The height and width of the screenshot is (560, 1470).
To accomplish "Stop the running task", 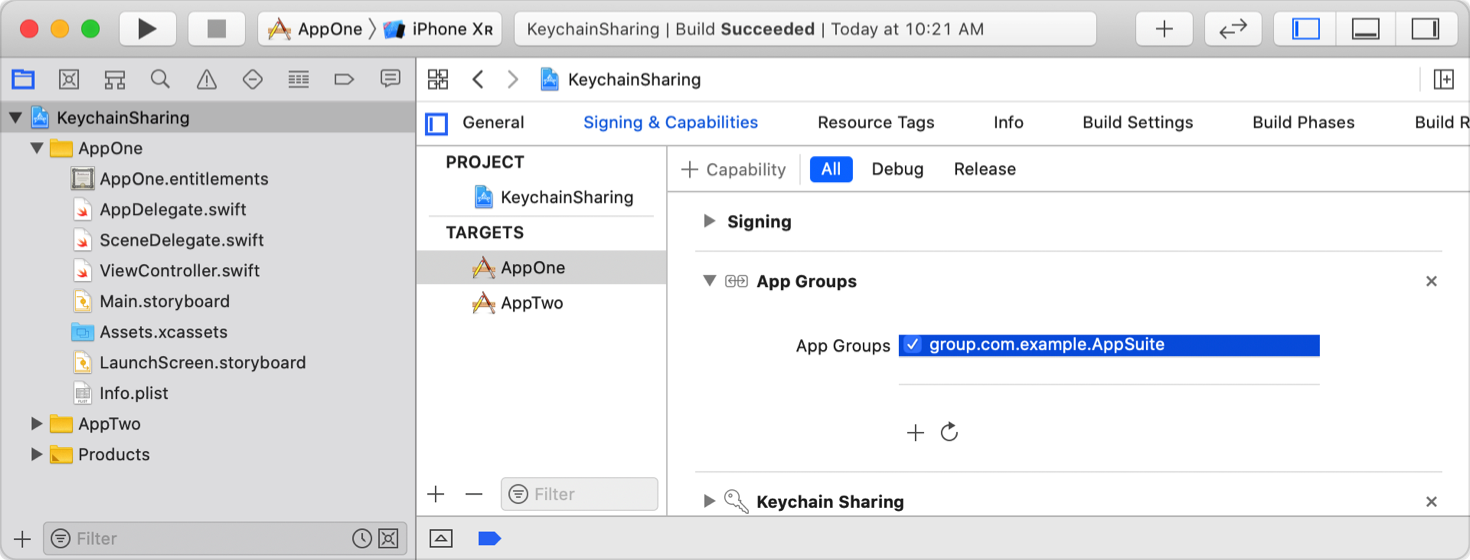I will [x=217, y=29].
